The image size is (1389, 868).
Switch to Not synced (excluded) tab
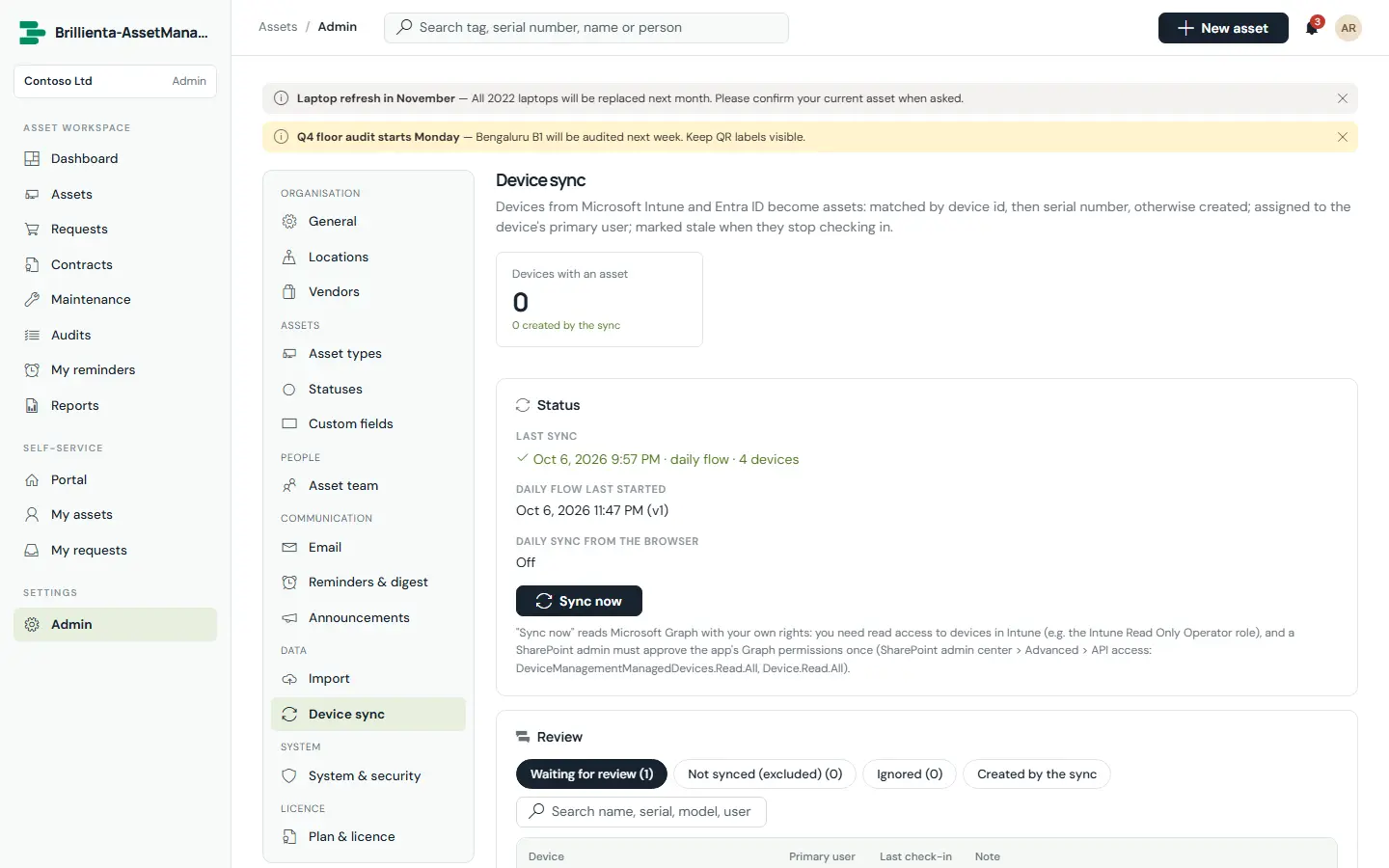point(765,773)
